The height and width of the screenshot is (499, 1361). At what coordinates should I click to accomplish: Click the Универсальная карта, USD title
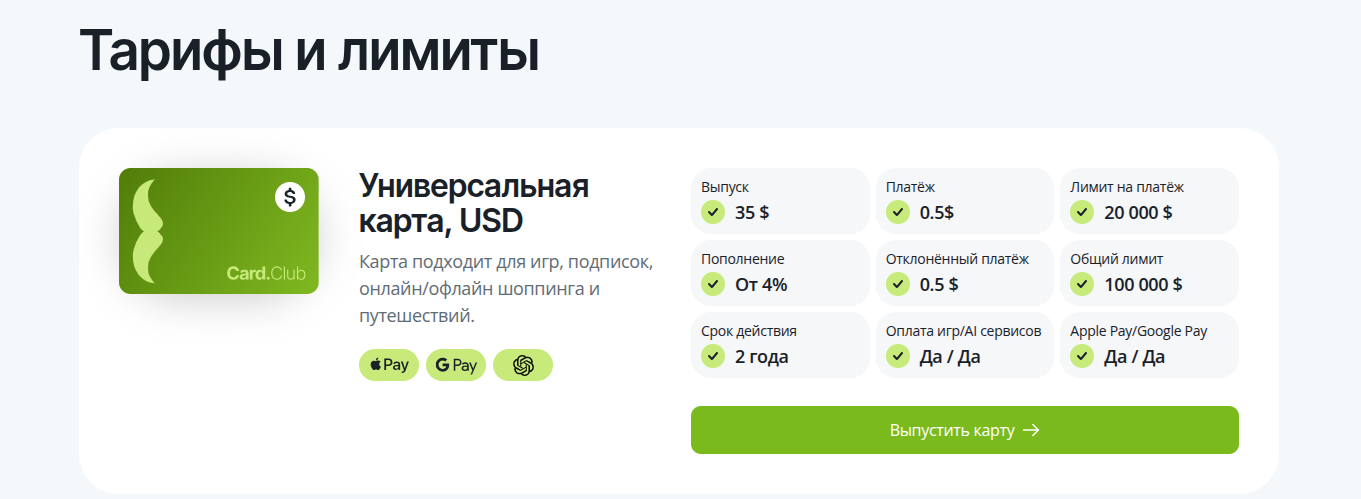(473, 203)
